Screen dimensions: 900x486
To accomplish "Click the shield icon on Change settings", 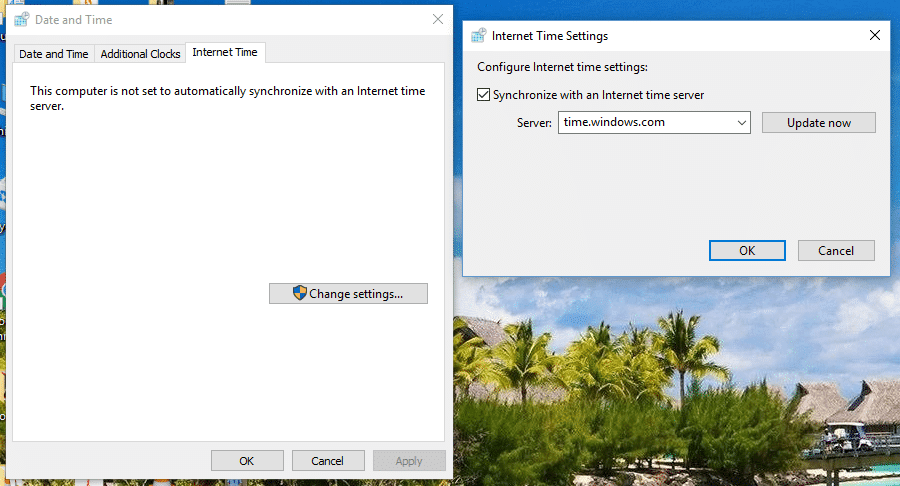I will (x=299, y=293).
